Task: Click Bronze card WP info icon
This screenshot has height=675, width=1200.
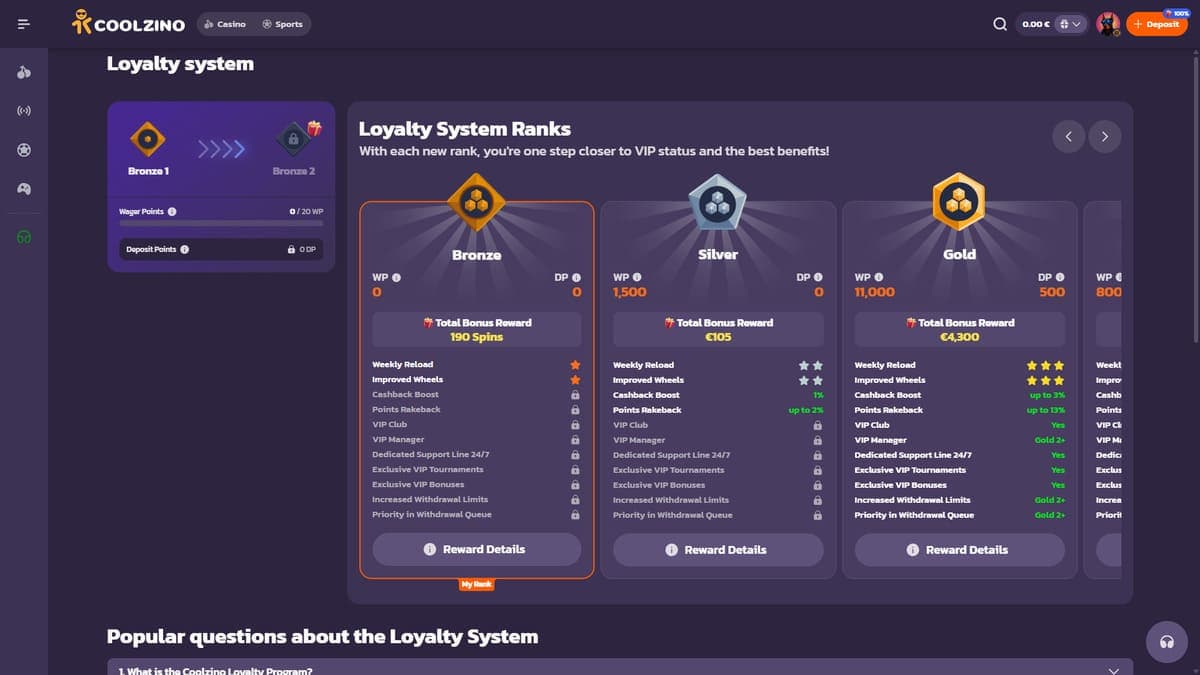Action: 396,277
